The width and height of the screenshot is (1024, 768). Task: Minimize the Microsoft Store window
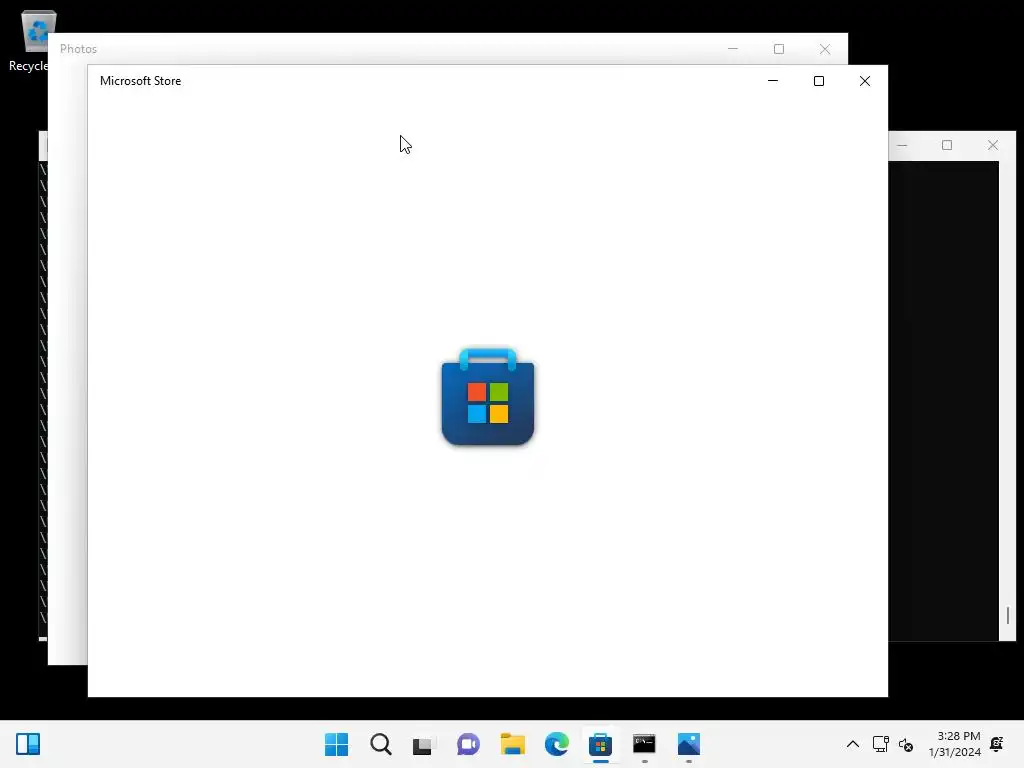coord(773,81)
